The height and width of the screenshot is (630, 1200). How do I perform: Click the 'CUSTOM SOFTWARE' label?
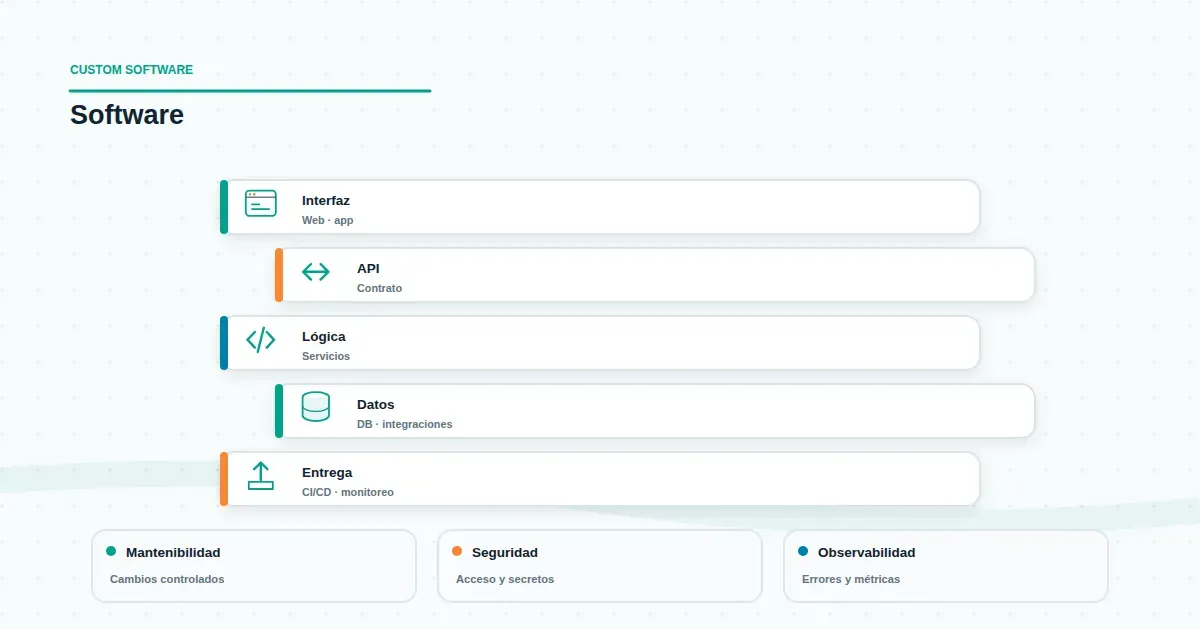(132, 70)
